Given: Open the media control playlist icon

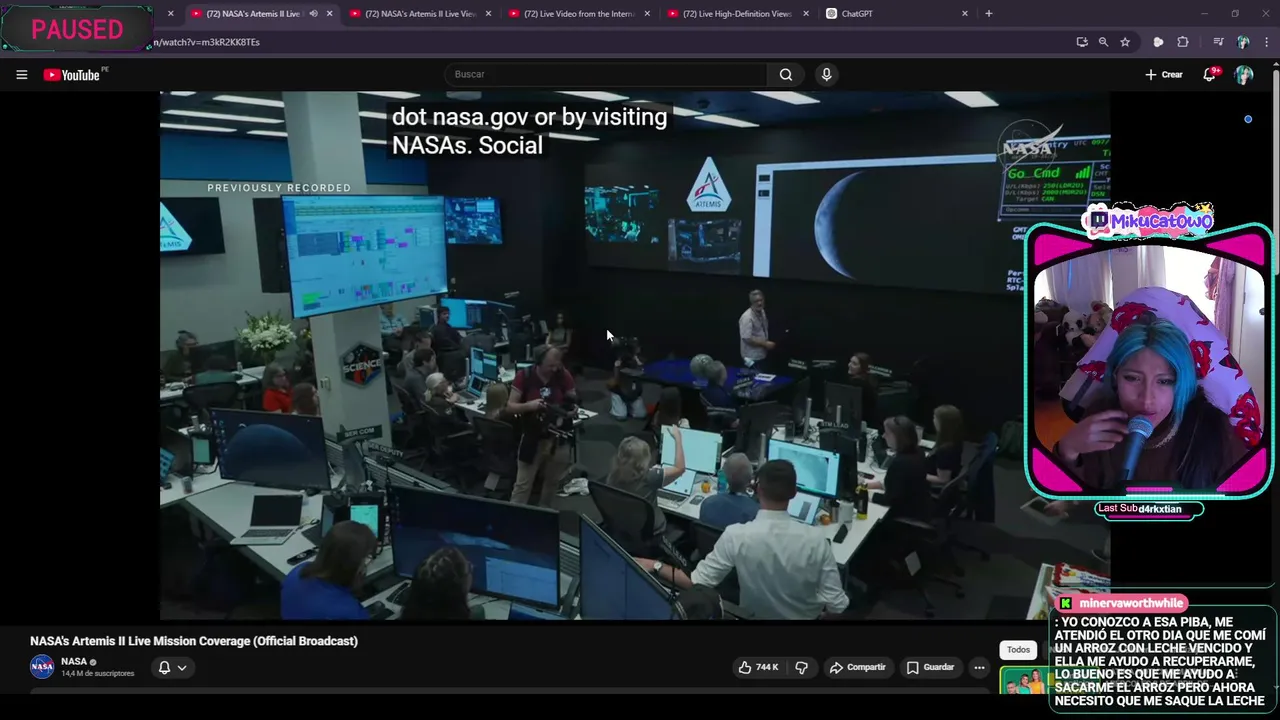Looking at the screenshot, I should pyautogui.click(x=1217, y=42).
